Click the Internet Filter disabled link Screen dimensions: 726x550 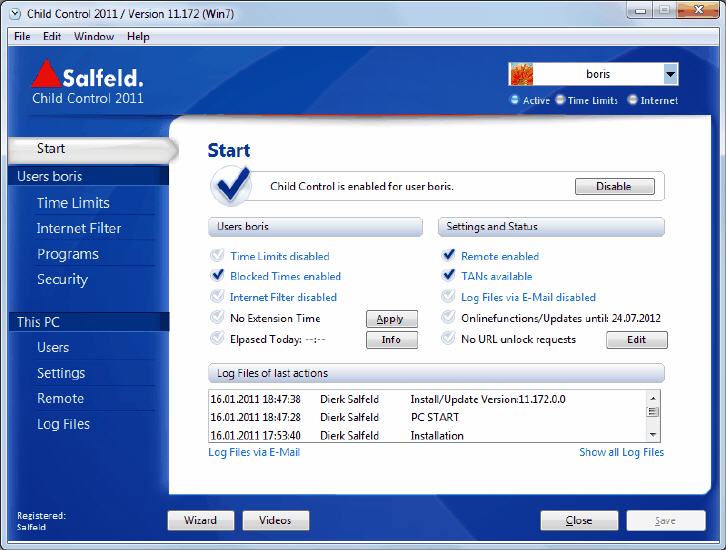click(x=283, y=297)
